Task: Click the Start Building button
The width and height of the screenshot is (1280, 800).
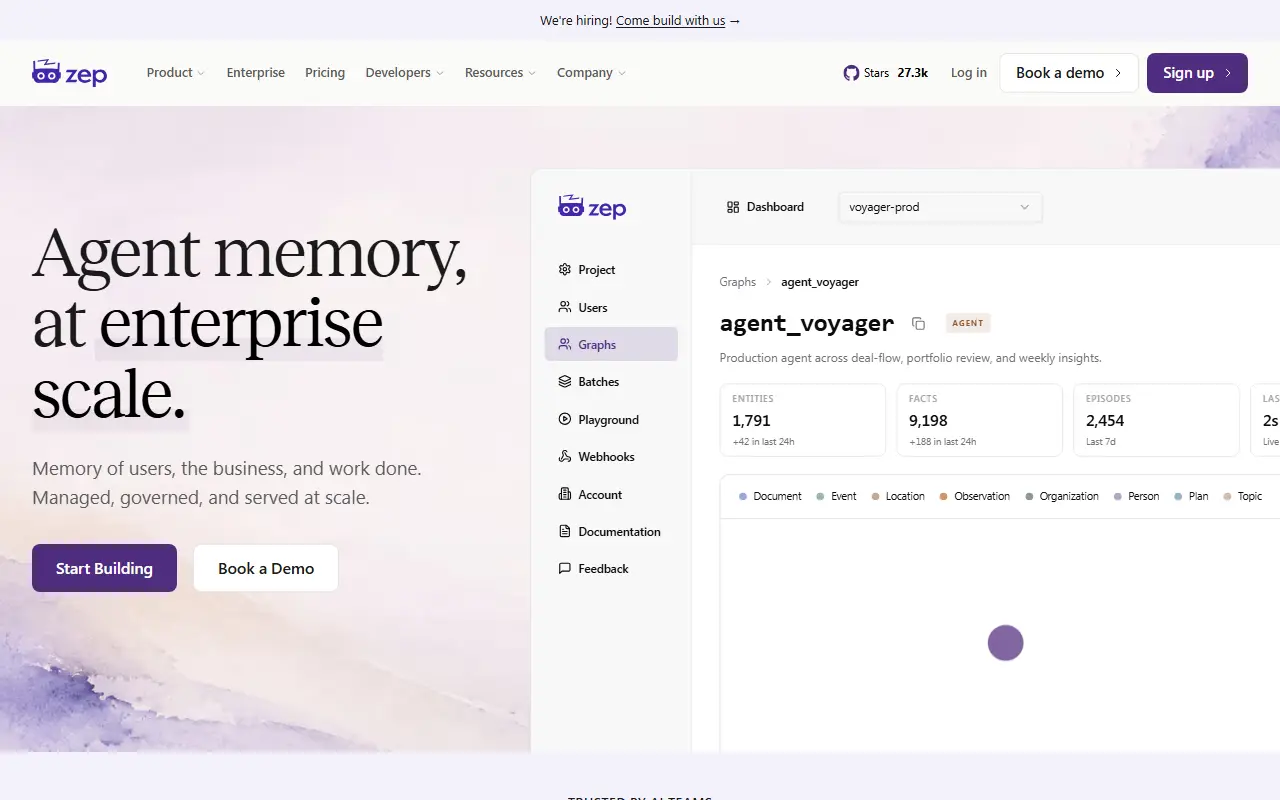Action: pos(104,568)
